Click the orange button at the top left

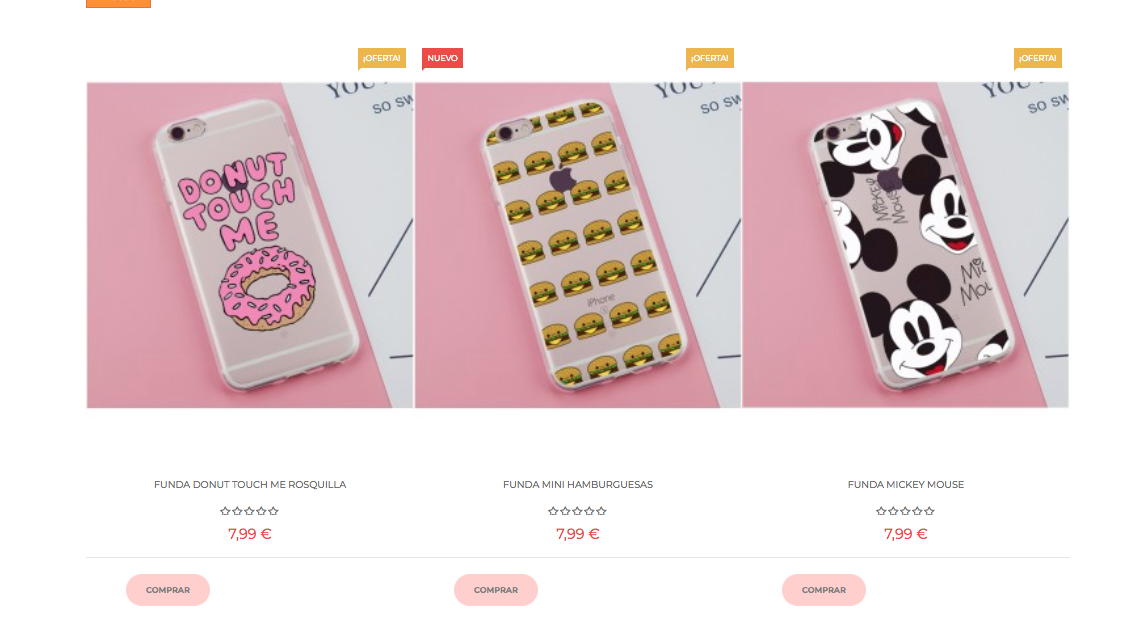(119, 4)
